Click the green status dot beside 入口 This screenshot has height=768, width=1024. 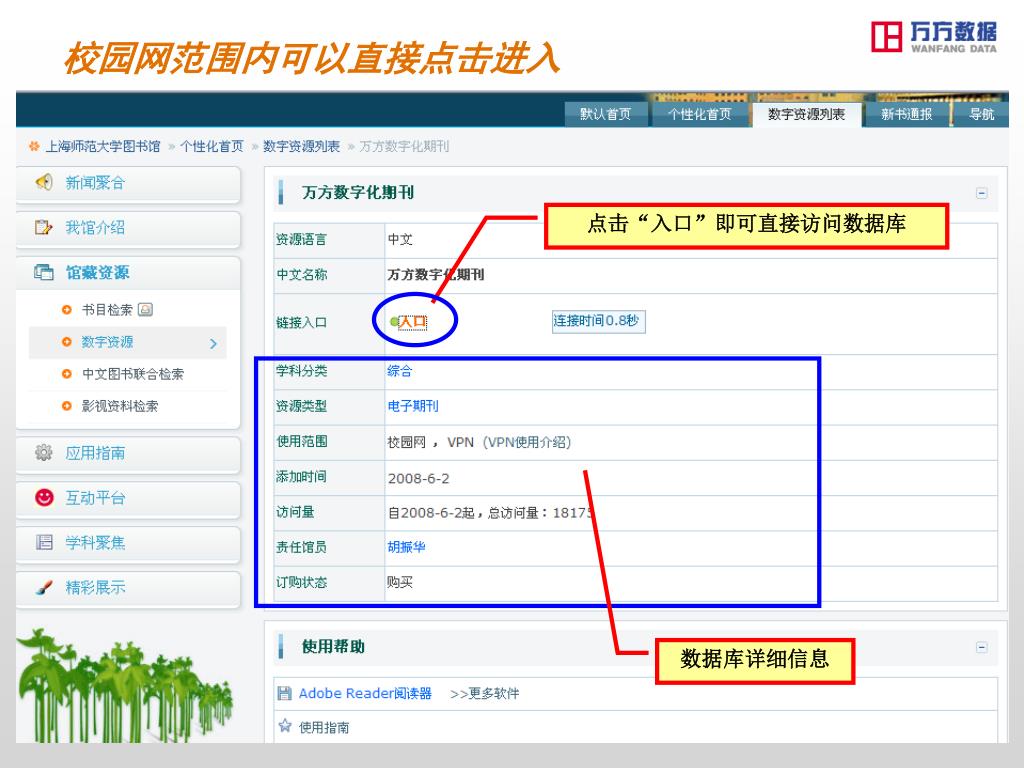tap(394, 322)
